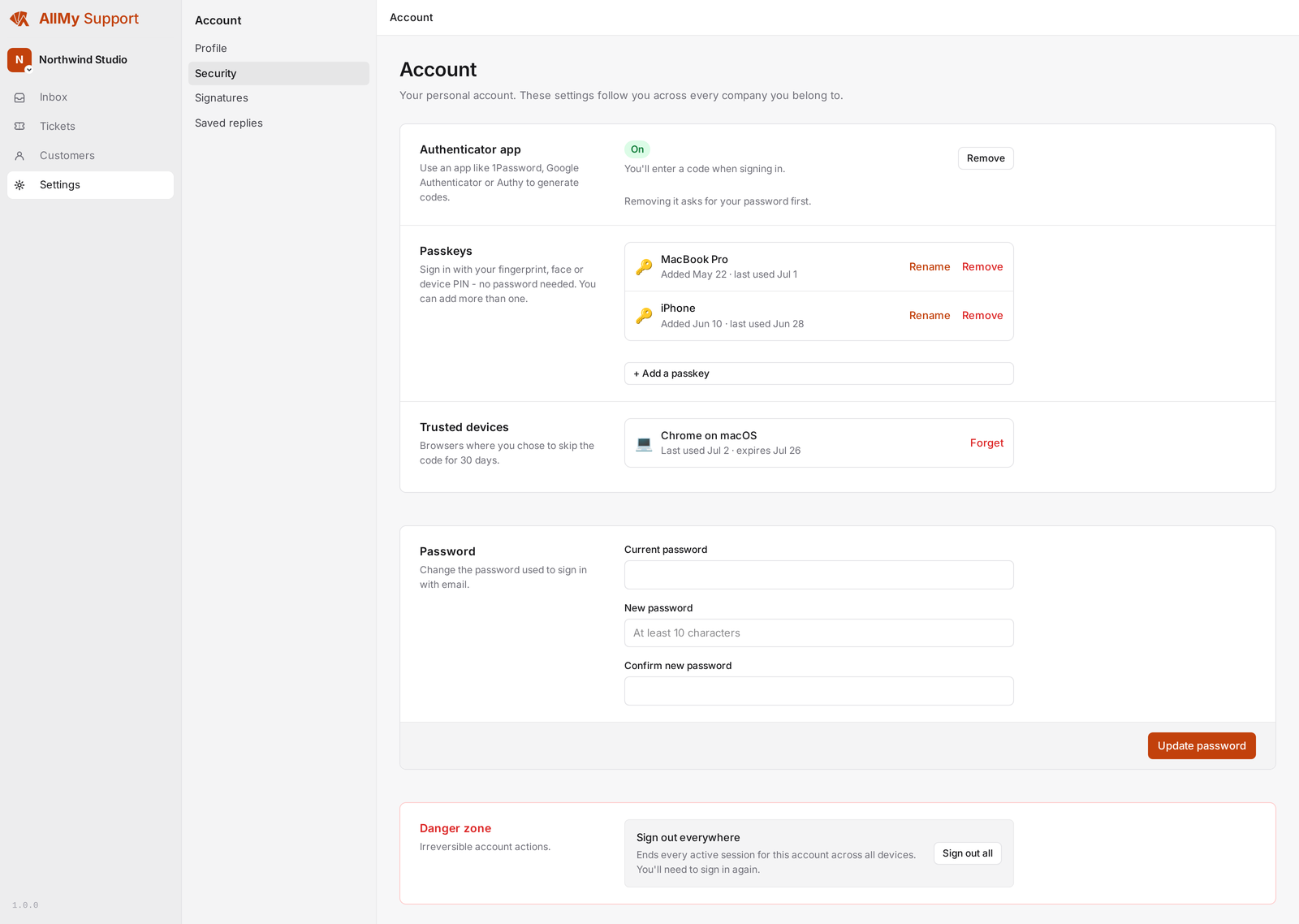Click the 'Added Jun 10 · last used Jun 28' text
The width and height of the screenshot is (1299, 924).
coord(732,324)
